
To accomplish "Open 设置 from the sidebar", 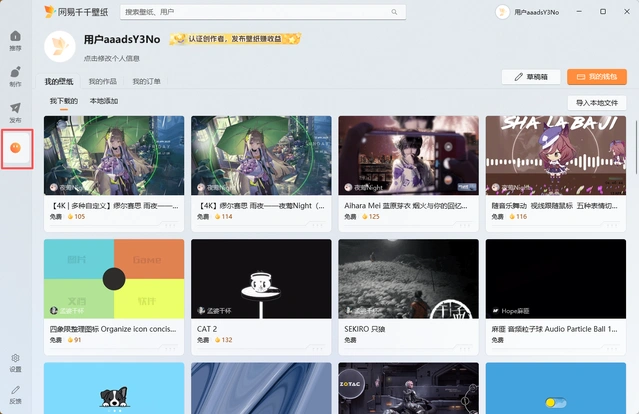I will tap(15, 361).
